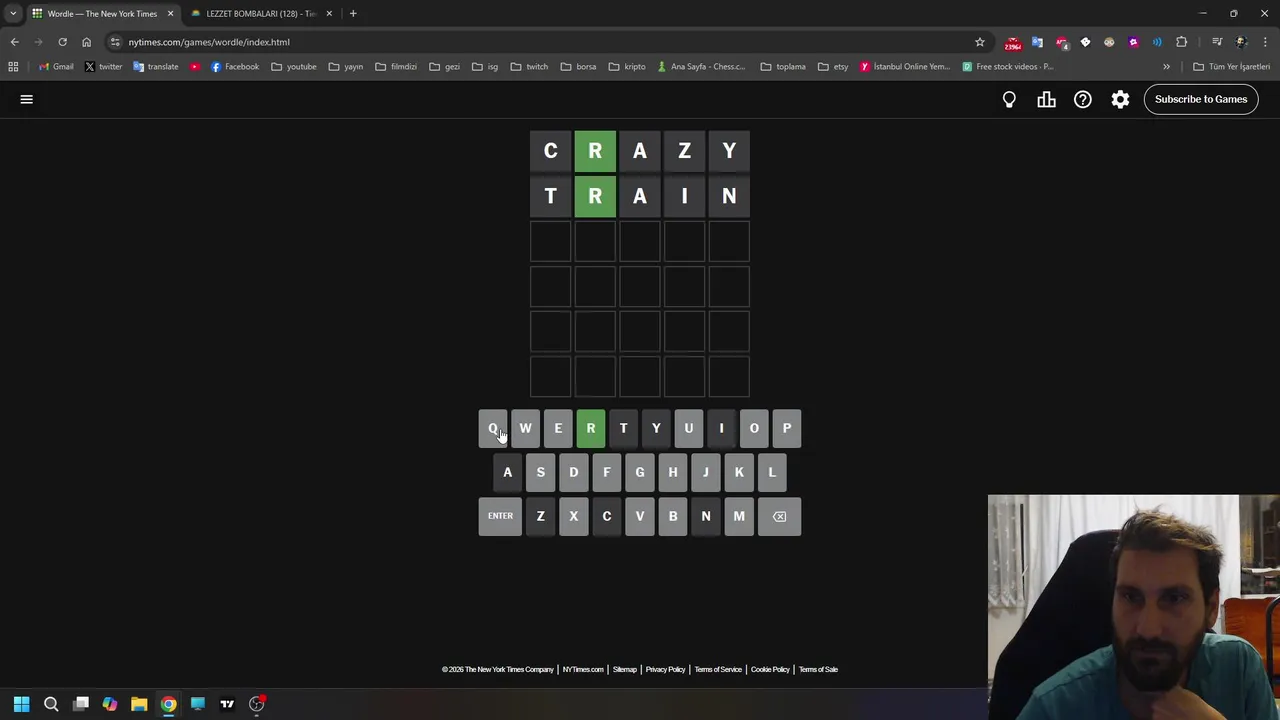
Task: Expand the twitch bookmarks folder
Action: point(530,67)
